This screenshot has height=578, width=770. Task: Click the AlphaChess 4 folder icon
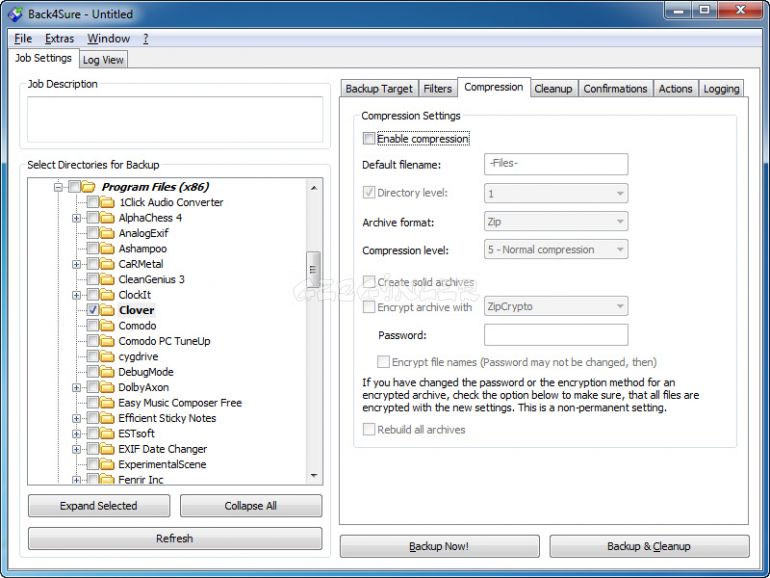108,218
